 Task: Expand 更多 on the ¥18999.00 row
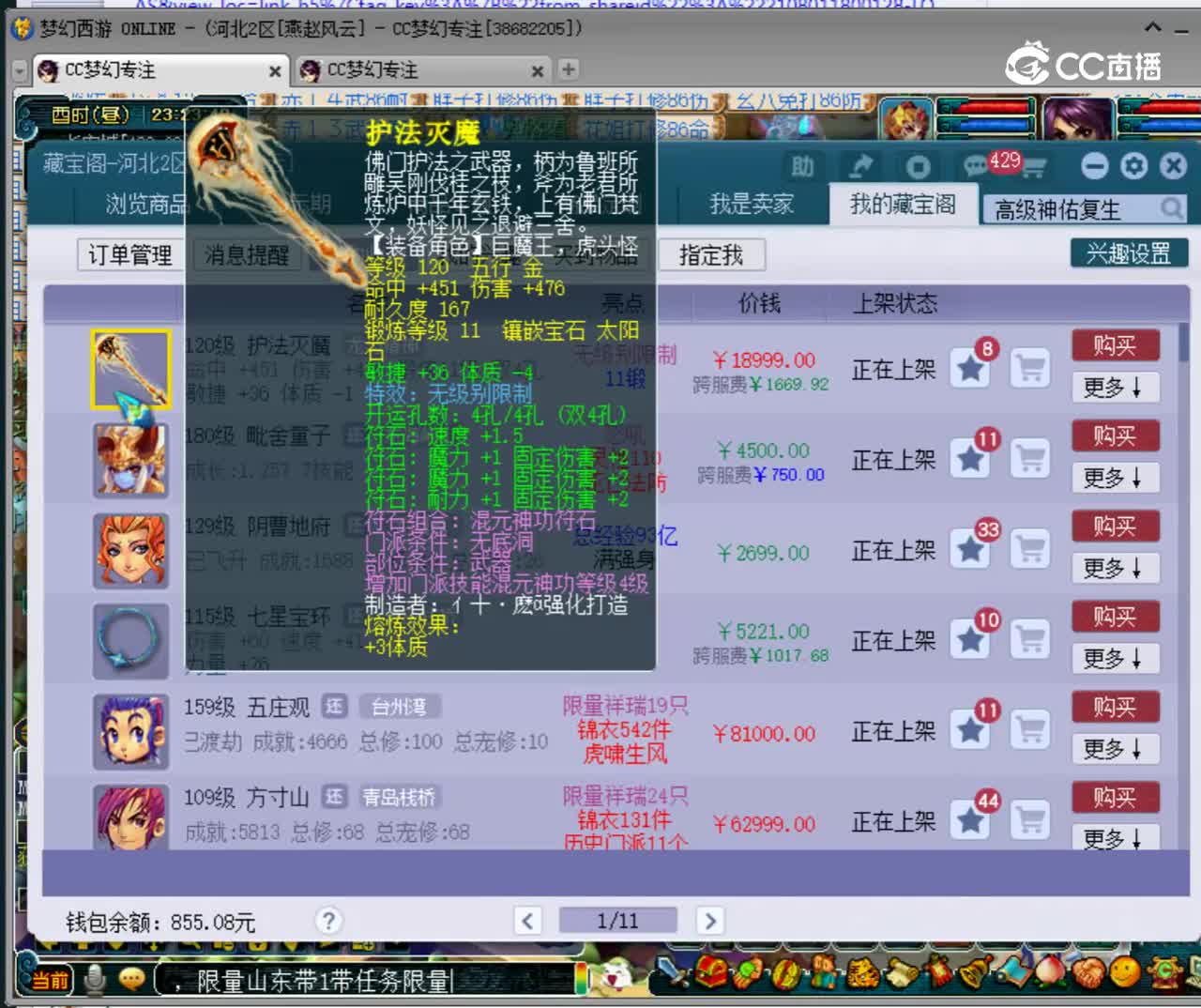pos(1115,387)
